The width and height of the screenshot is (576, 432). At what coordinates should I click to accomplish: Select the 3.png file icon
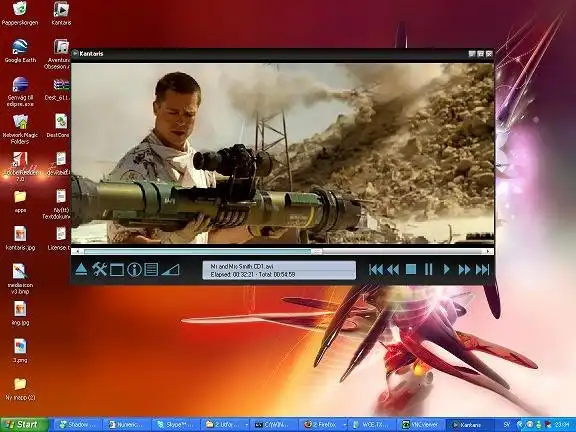20,351
